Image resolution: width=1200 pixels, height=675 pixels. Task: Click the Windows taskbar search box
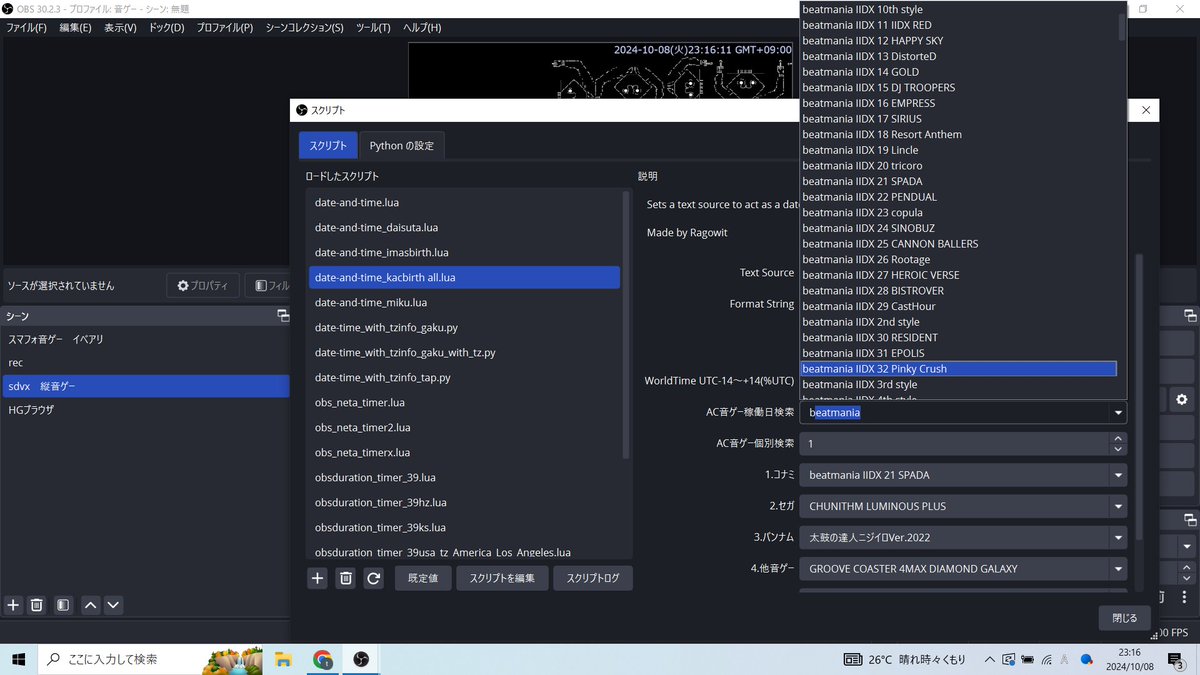152,659
